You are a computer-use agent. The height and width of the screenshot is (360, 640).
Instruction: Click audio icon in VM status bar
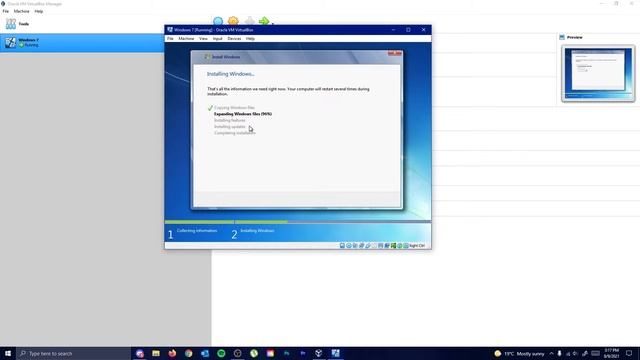pos(355,246)
